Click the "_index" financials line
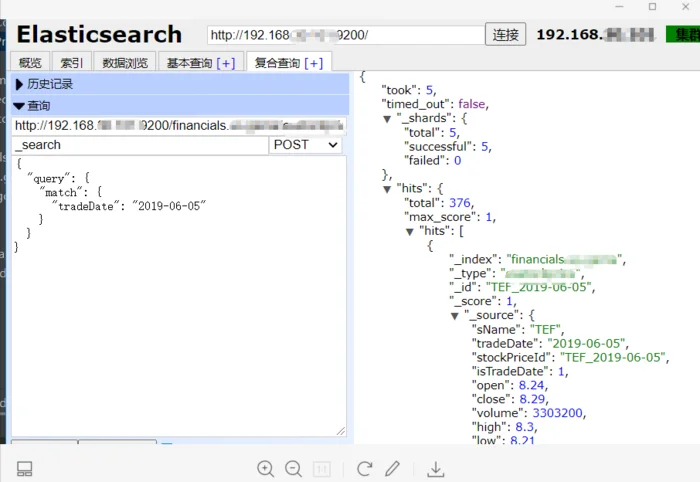This screenshot has width=700, height=482. click(538, 259)
